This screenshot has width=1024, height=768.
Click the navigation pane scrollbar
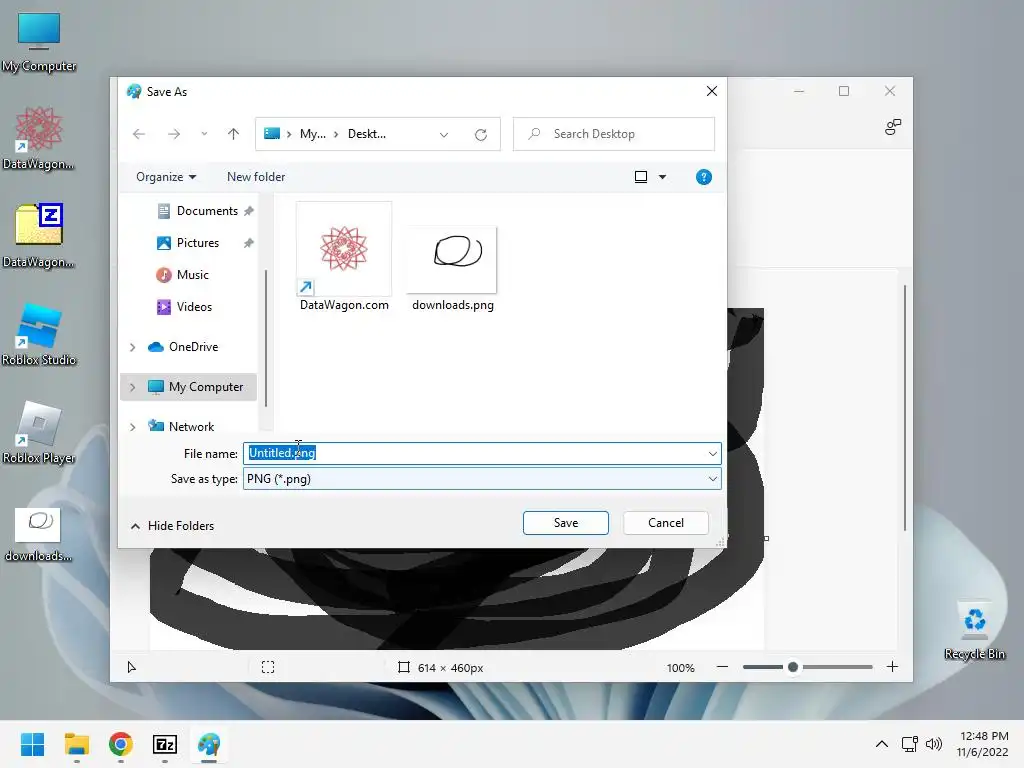(x=266, y=338)
